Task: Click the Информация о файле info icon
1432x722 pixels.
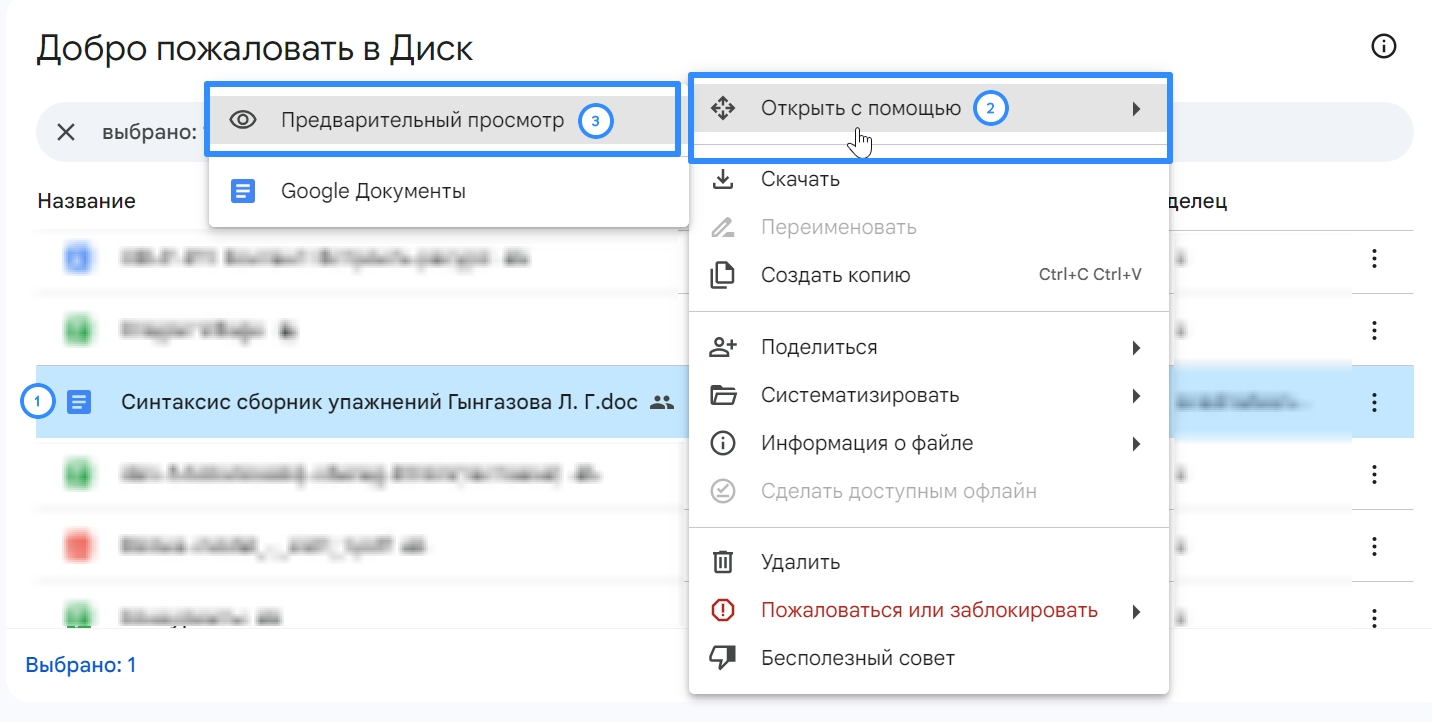Action: click(722, 443)
